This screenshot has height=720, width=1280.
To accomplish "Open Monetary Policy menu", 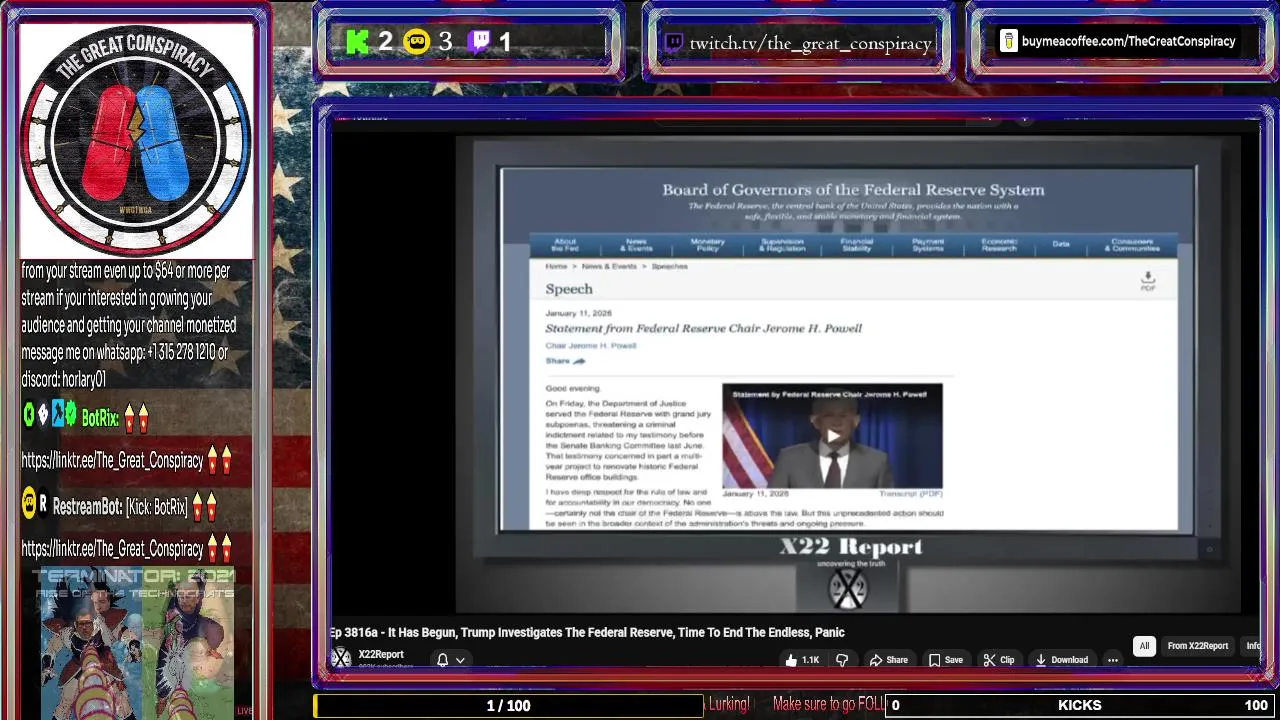I will click(x=707, y=245).
